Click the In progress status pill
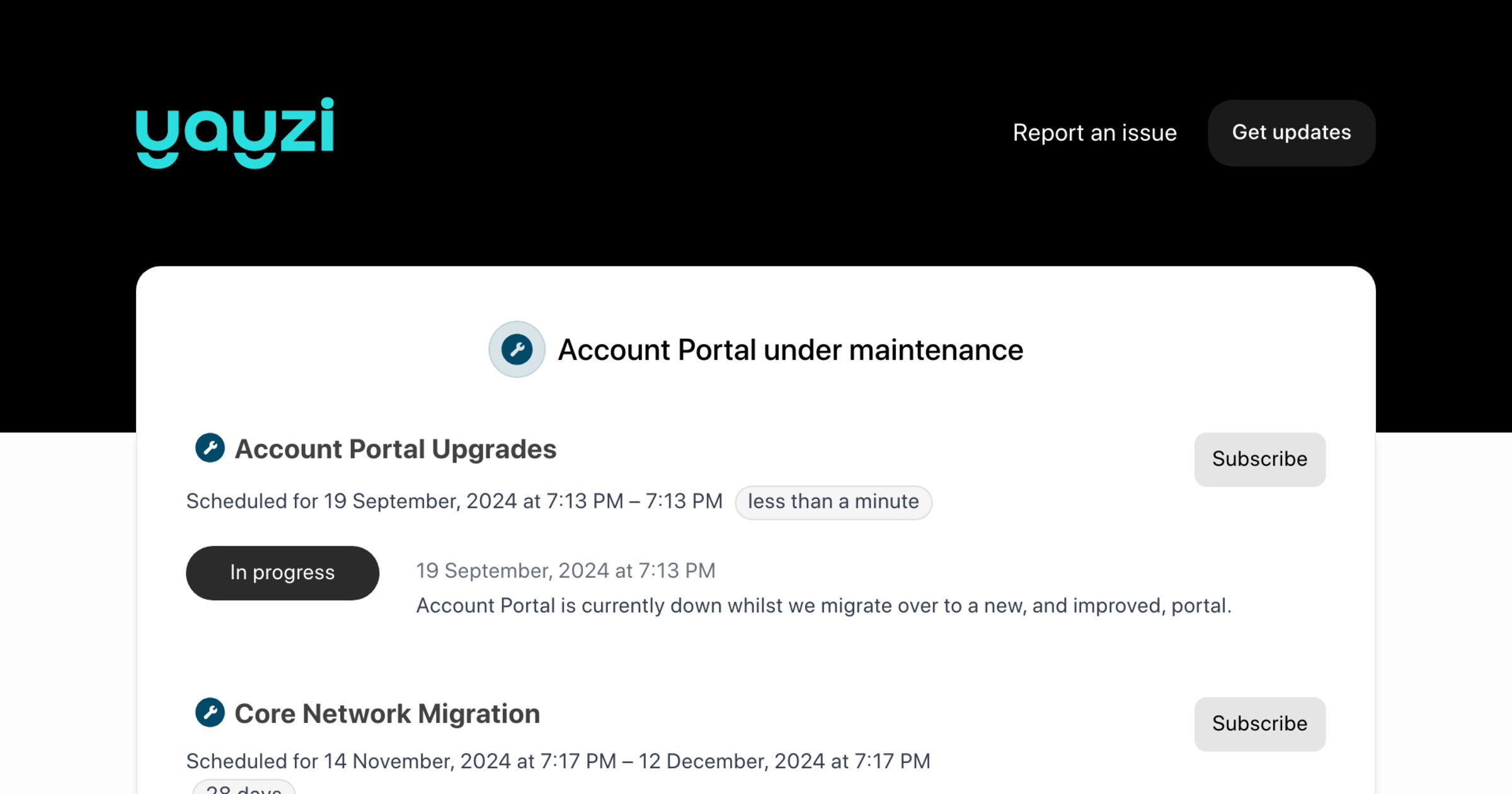 click(x=282, y=573)
